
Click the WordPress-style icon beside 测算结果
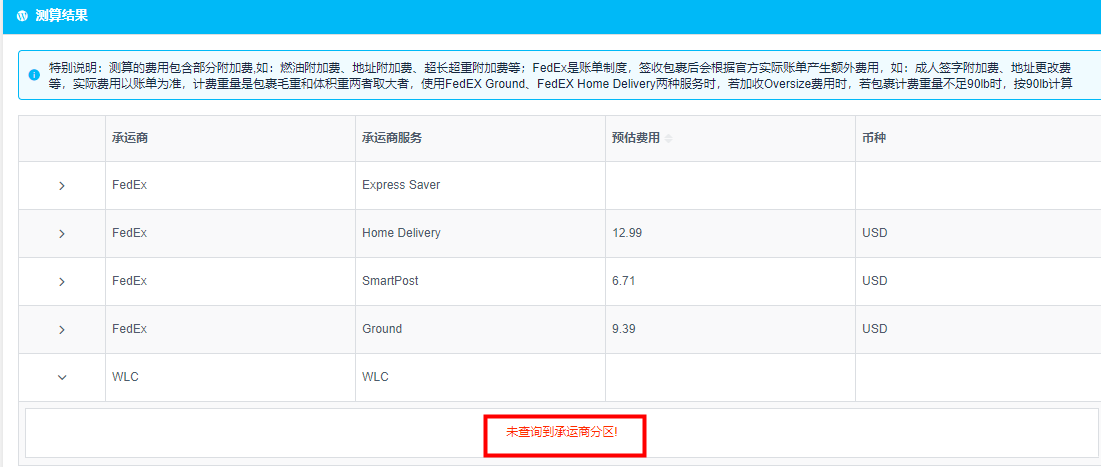click(x=22, y=16)
